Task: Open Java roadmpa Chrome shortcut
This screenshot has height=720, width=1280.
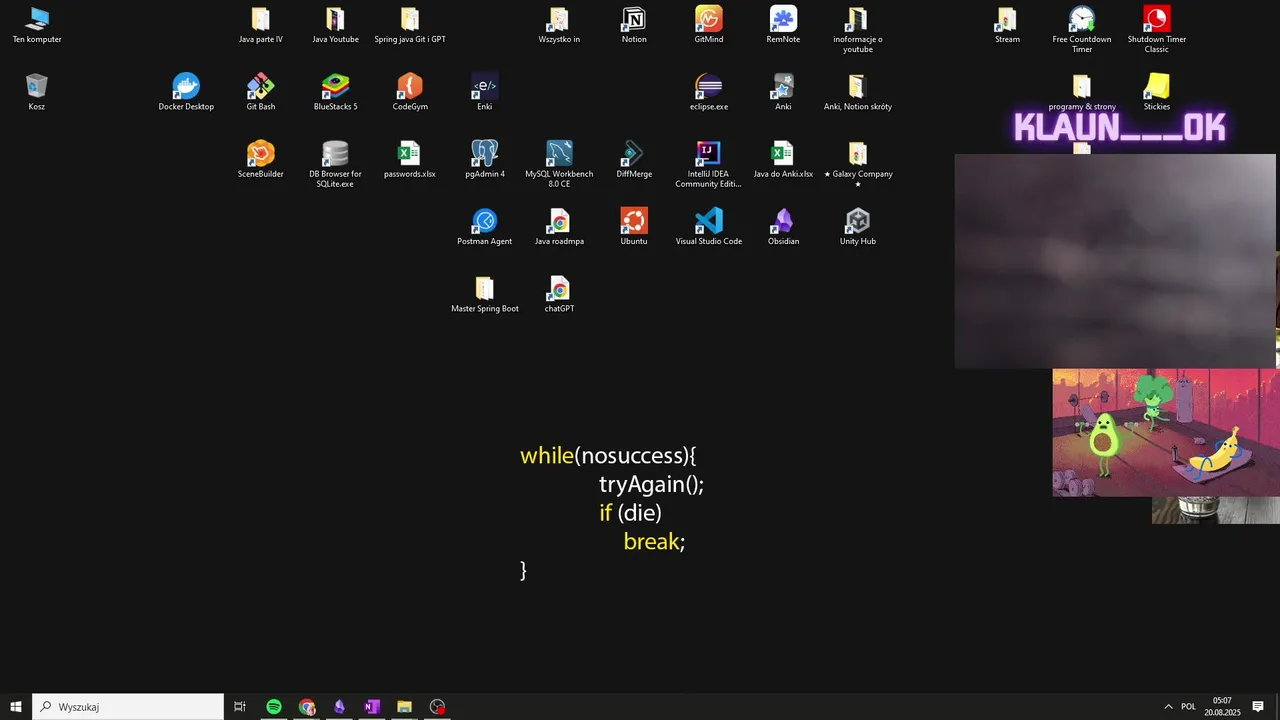Action: pos(559,227)
